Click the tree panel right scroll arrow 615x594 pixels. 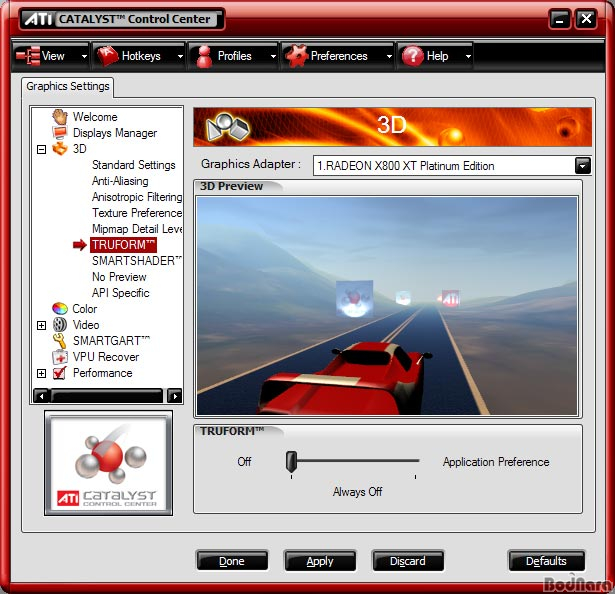(x=175, y=396)
